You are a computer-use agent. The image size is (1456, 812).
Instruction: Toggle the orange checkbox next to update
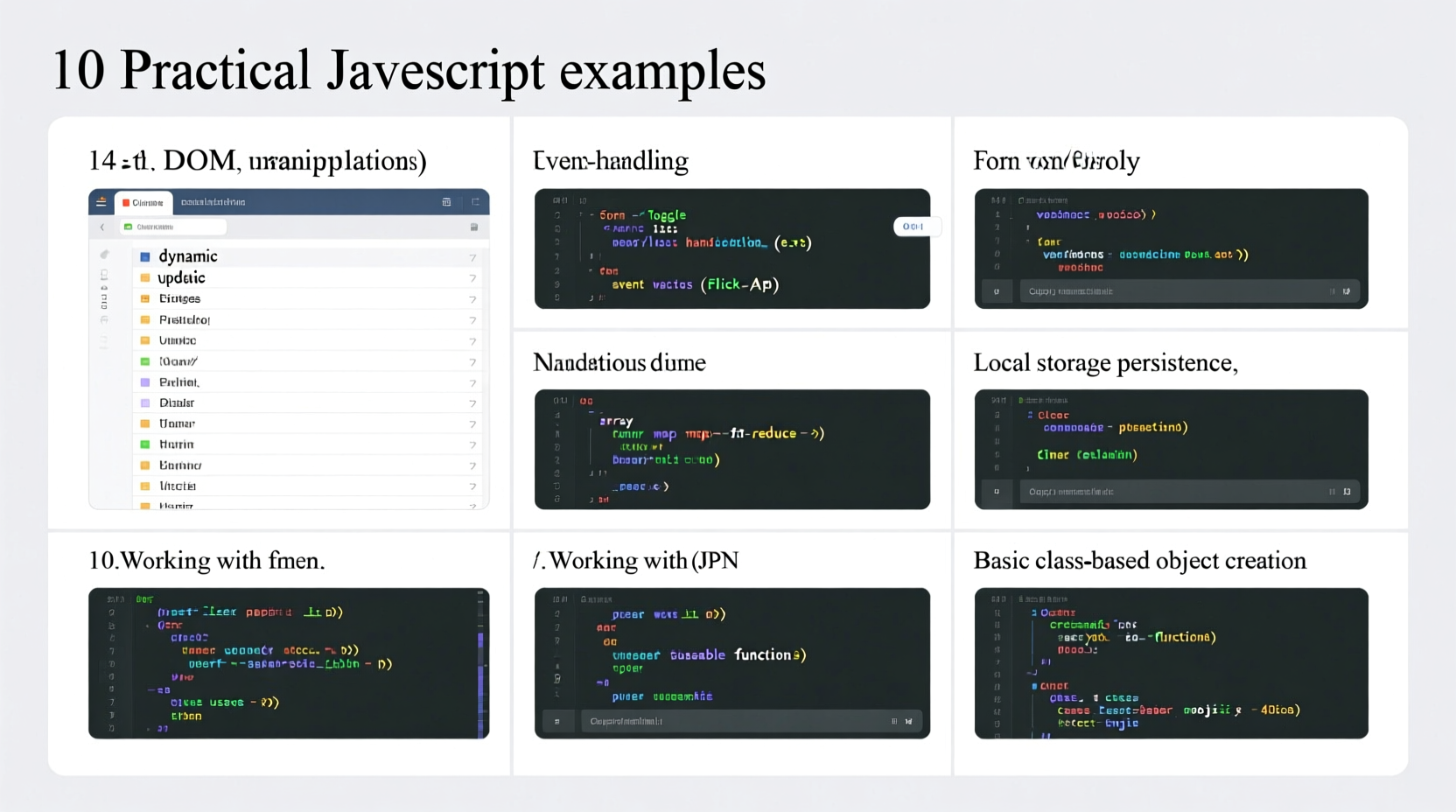pos(144,277)
